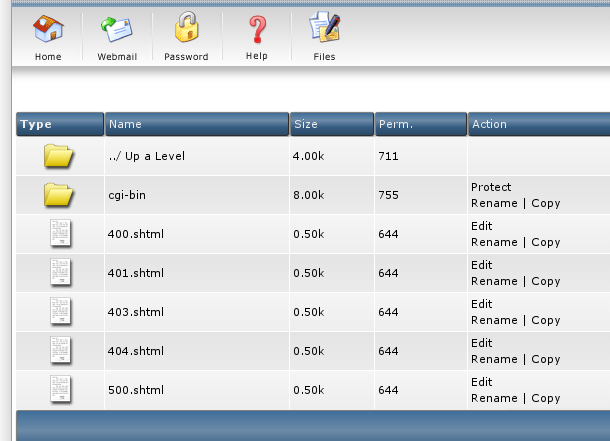Sort by the Name column header
This screenshot has width=610, height=441.
pos(197,124)
